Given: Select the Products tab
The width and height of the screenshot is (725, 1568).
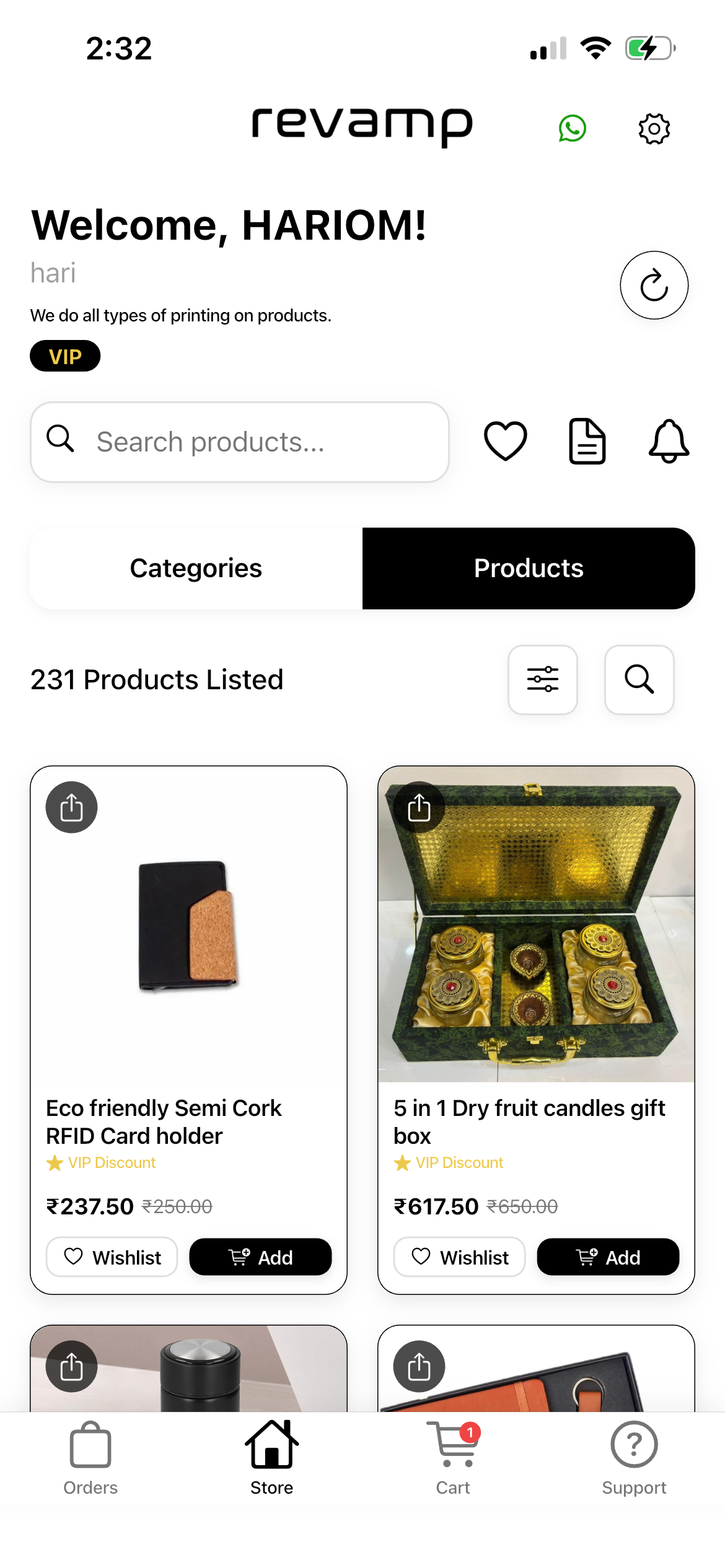Looking at the screenshot, I should click(529, 568).
